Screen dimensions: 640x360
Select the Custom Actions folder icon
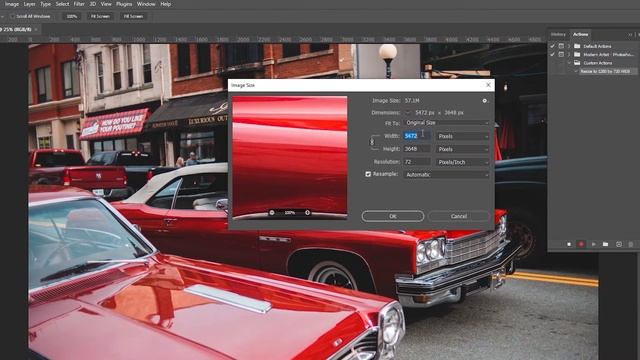(x=577, y=63)
